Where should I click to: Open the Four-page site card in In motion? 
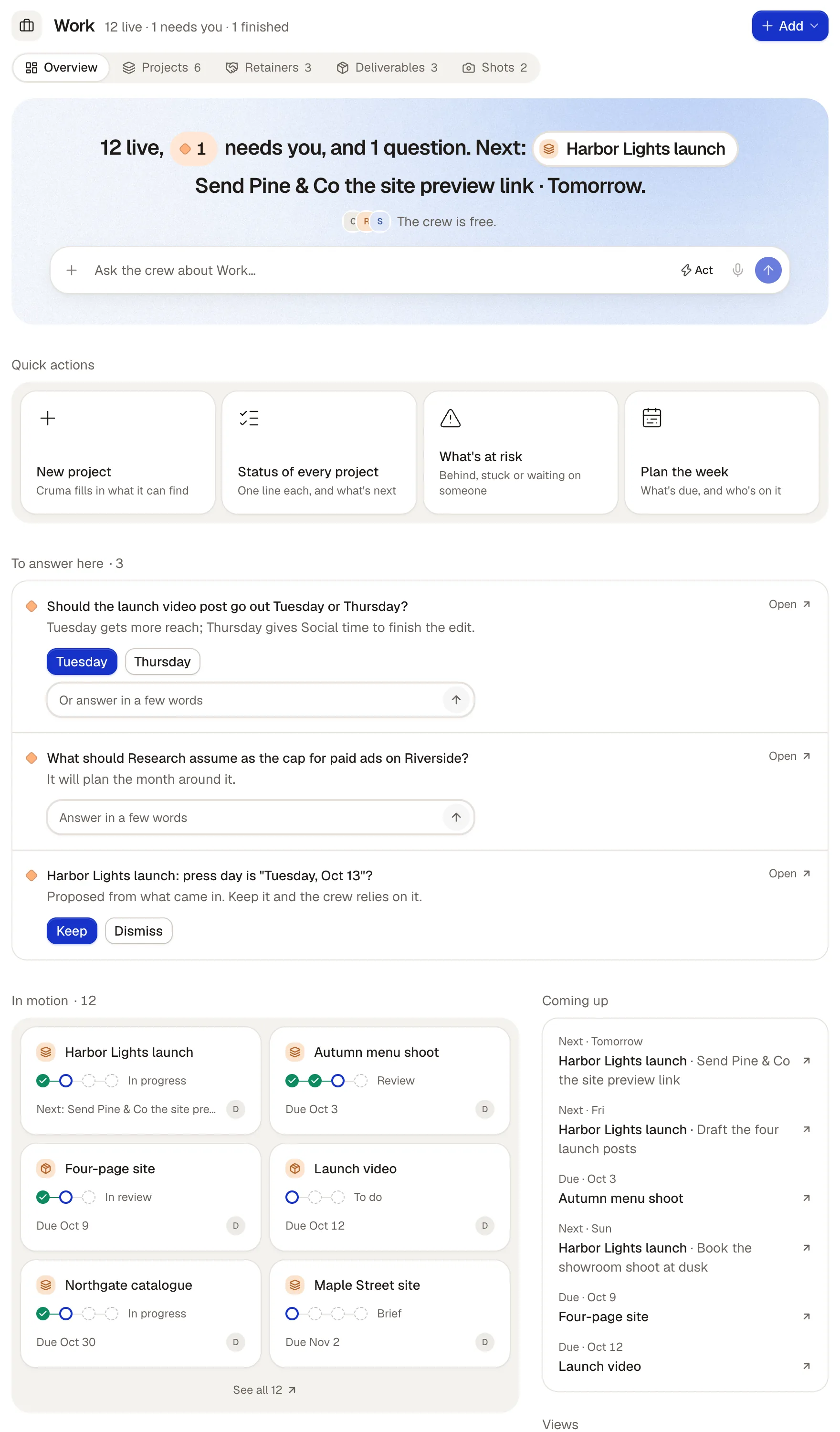coord(140,1197)
